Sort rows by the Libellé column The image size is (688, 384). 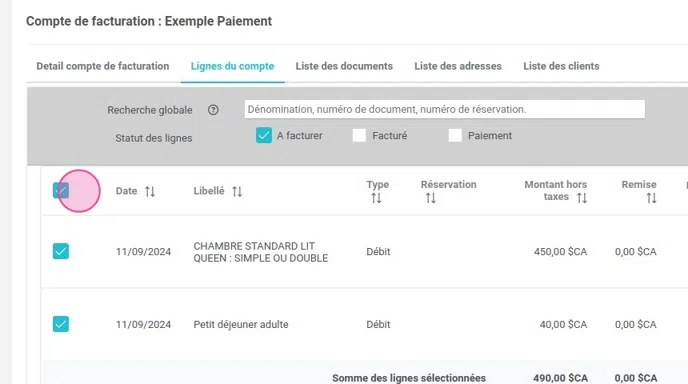click(237, 191)
